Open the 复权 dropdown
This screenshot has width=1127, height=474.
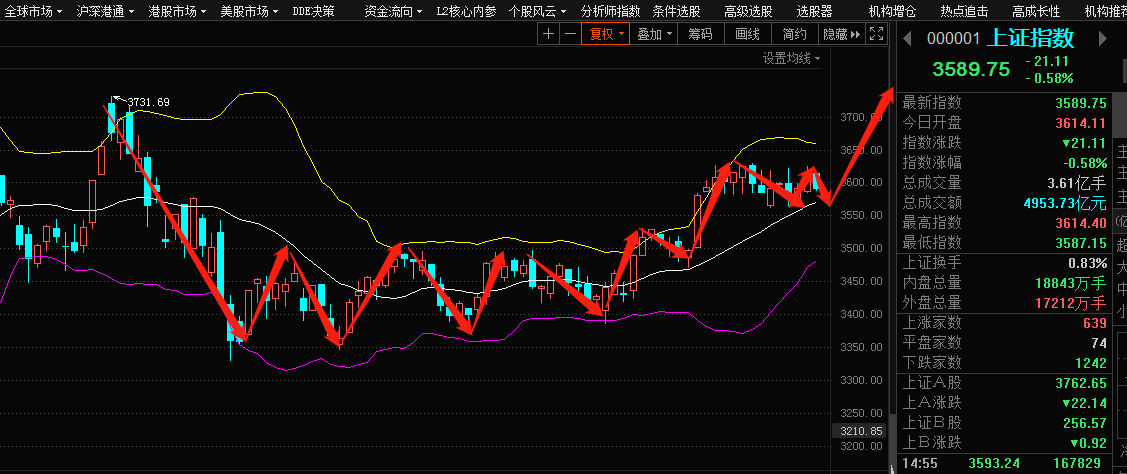pyautogui.click(x=606, y=34)
